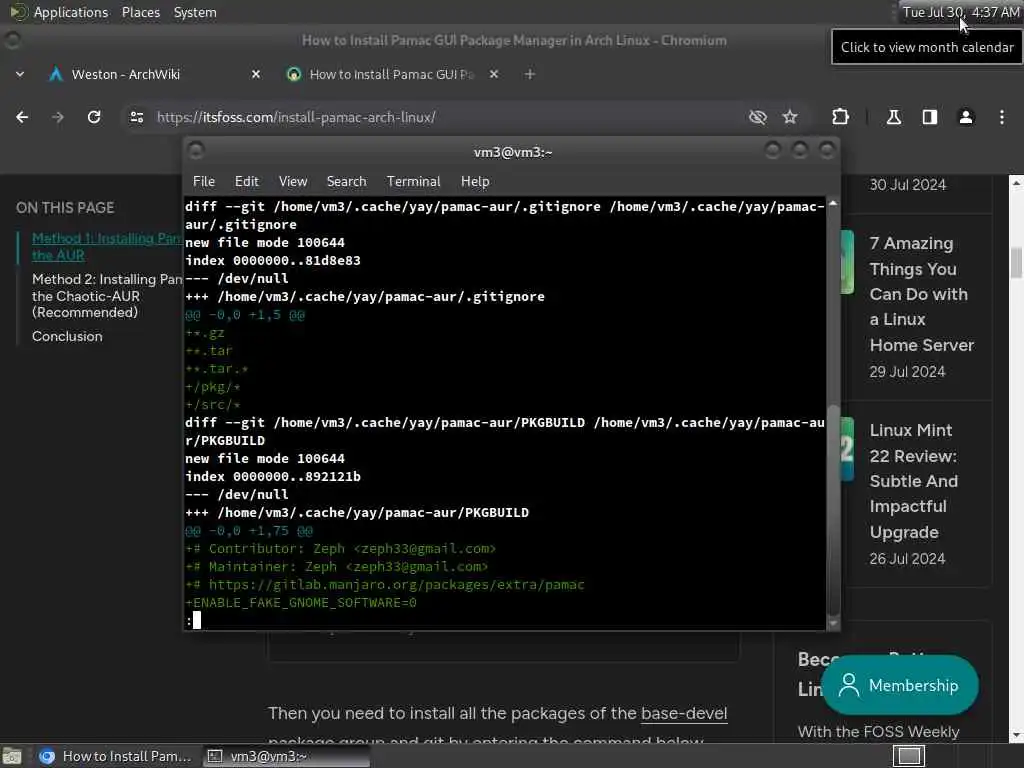Jump to Method 2 Chaotic-AUR section

[x=108, y=296]
